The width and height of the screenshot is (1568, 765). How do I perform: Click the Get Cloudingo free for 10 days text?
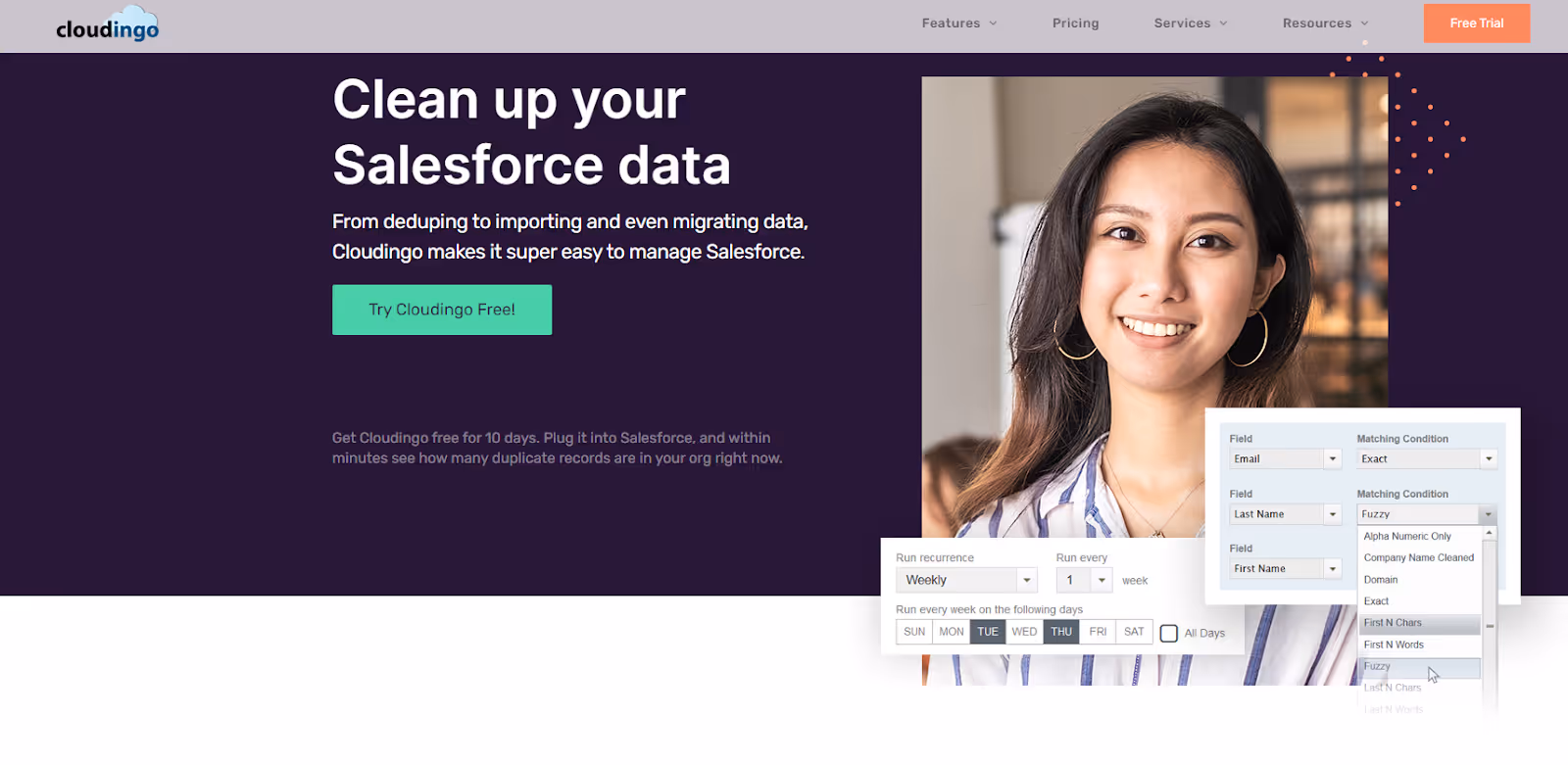tap(557, 448)
